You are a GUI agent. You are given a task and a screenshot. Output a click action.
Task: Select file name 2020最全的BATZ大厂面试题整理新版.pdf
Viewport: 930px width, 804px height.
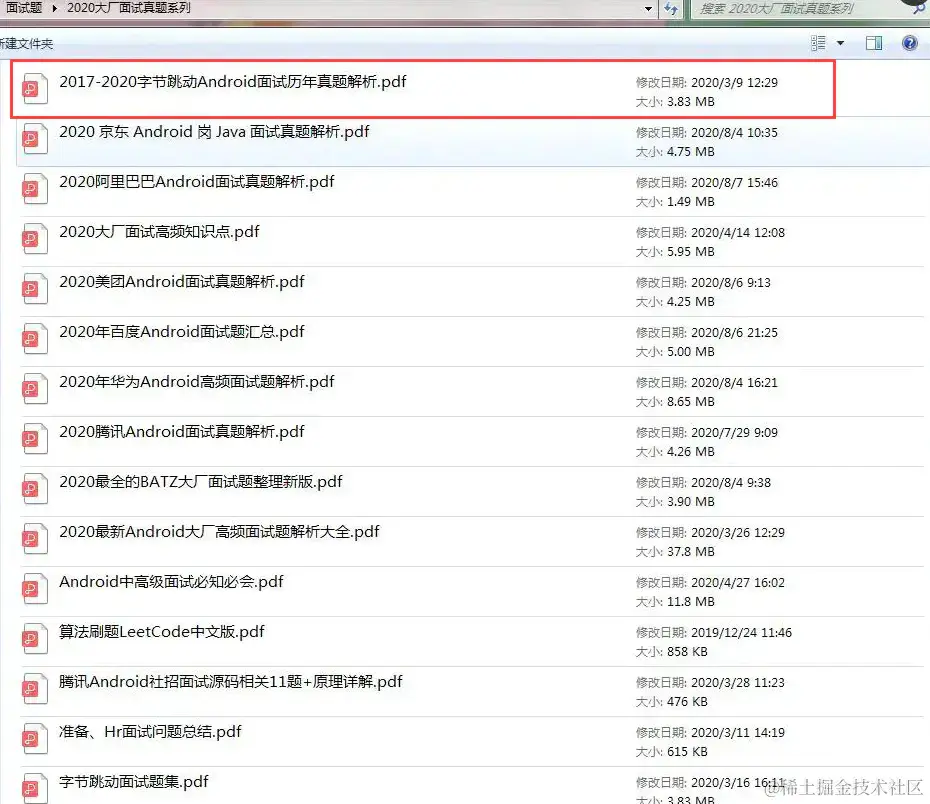[x=201, y=481]
